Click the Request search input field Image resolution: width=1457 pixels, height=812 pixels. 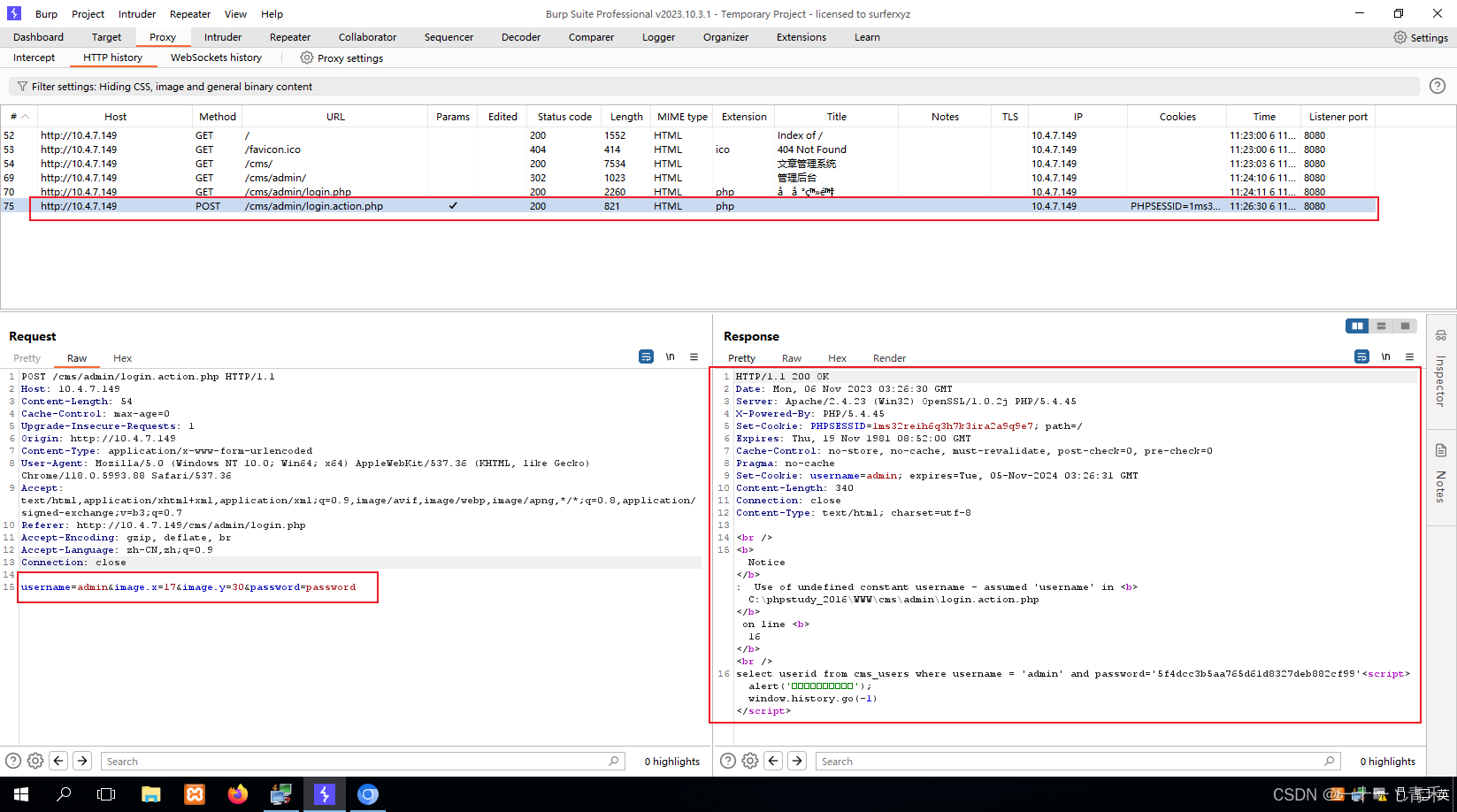tap(363, 761)
